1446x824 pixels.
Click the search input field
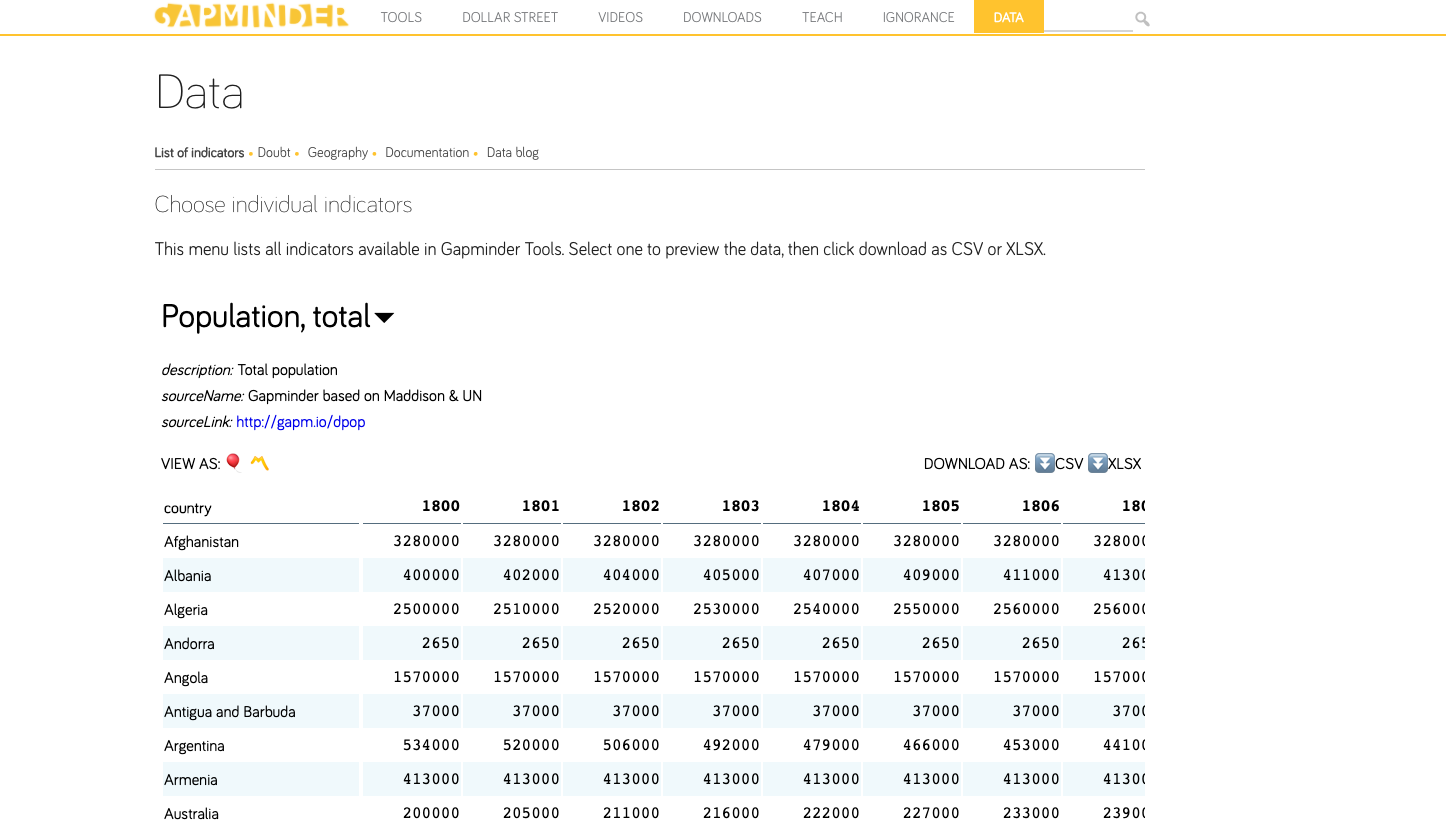click(x=1088, y=18)
